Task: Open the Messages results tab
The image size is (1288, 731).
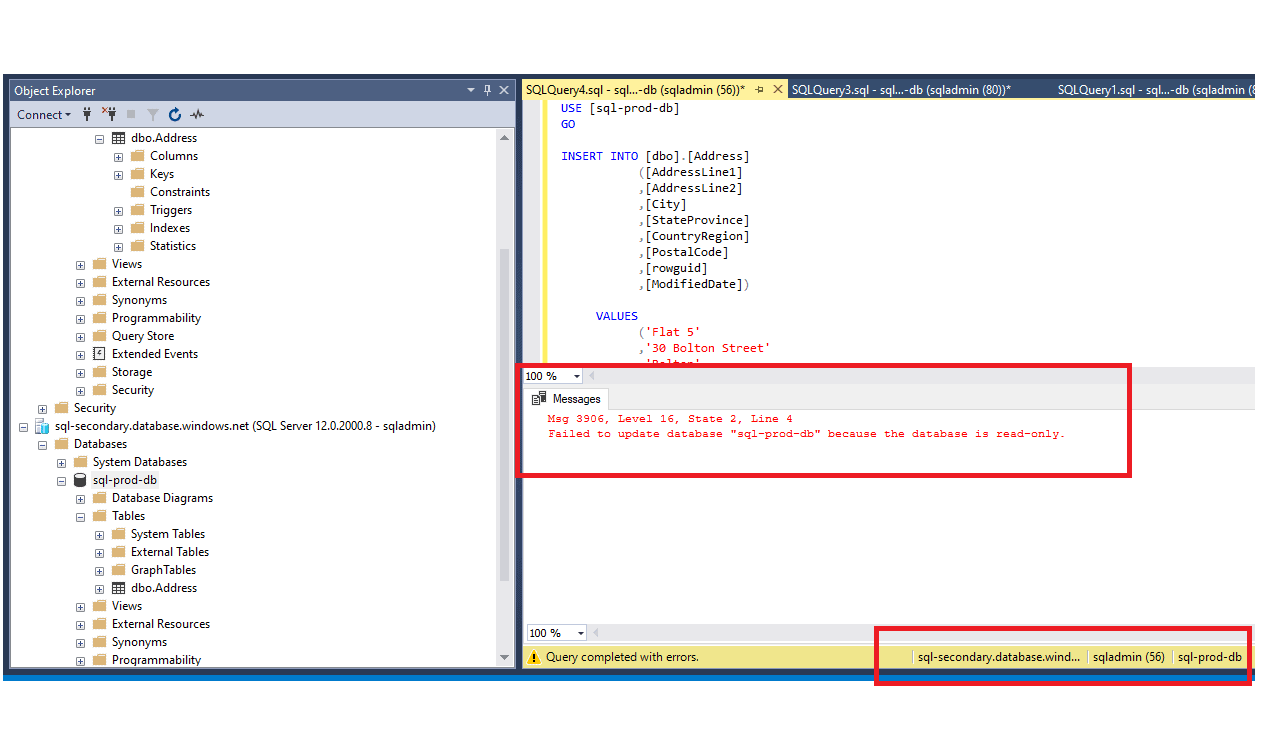Action: [566, 399]
